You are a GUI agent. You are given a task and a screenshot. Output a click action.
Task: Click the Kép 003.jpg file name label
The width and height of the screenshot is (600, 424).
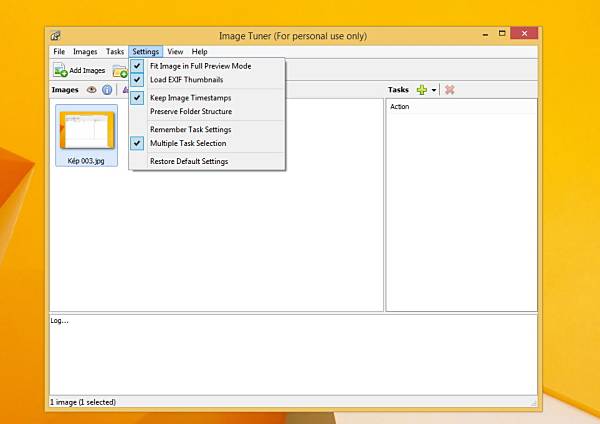(x=86, y=161)
